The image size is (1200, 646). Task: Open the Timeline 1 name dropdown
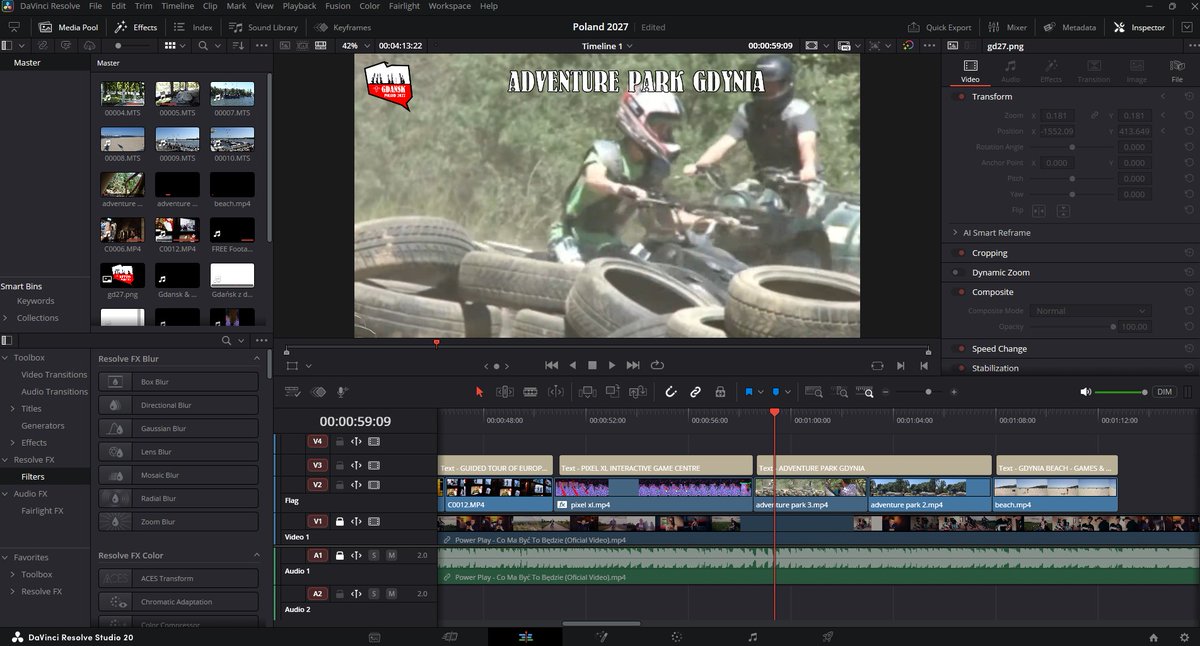point(606,46)
